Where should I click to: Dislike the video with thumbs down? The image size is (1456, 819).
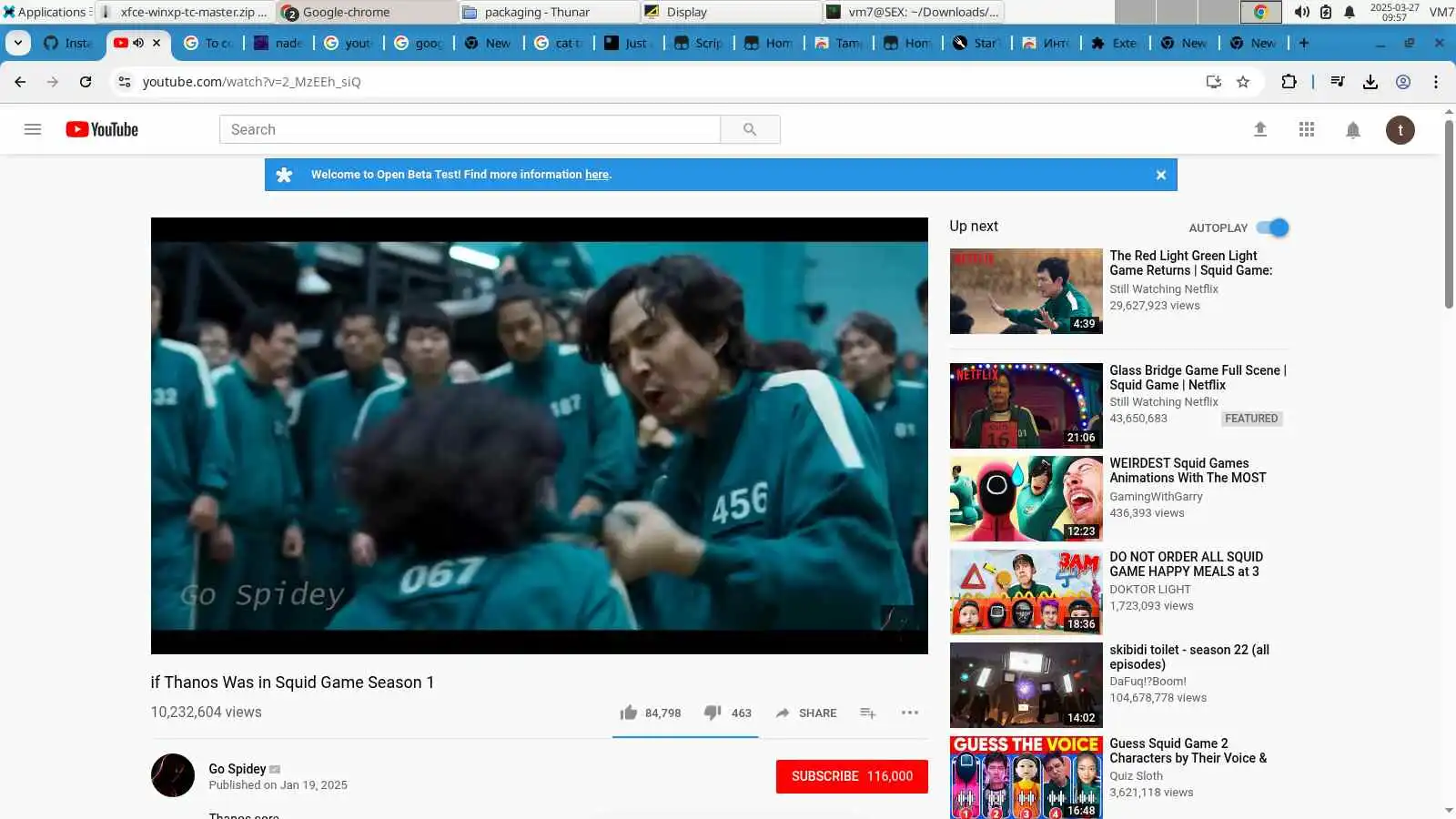click(713, 713)
